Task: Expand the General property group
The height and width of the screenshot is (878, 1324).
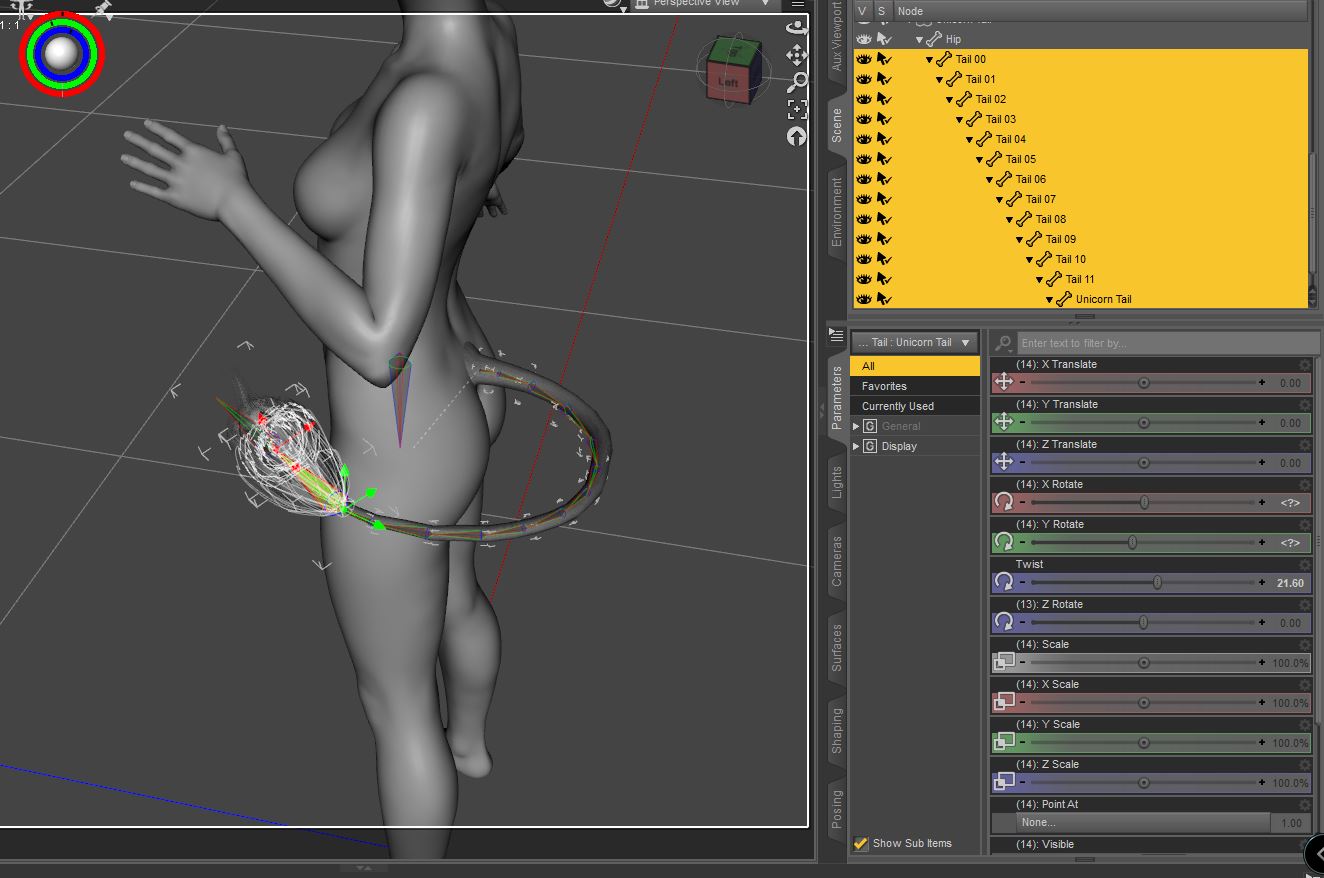Action: (x=856, y=426)
